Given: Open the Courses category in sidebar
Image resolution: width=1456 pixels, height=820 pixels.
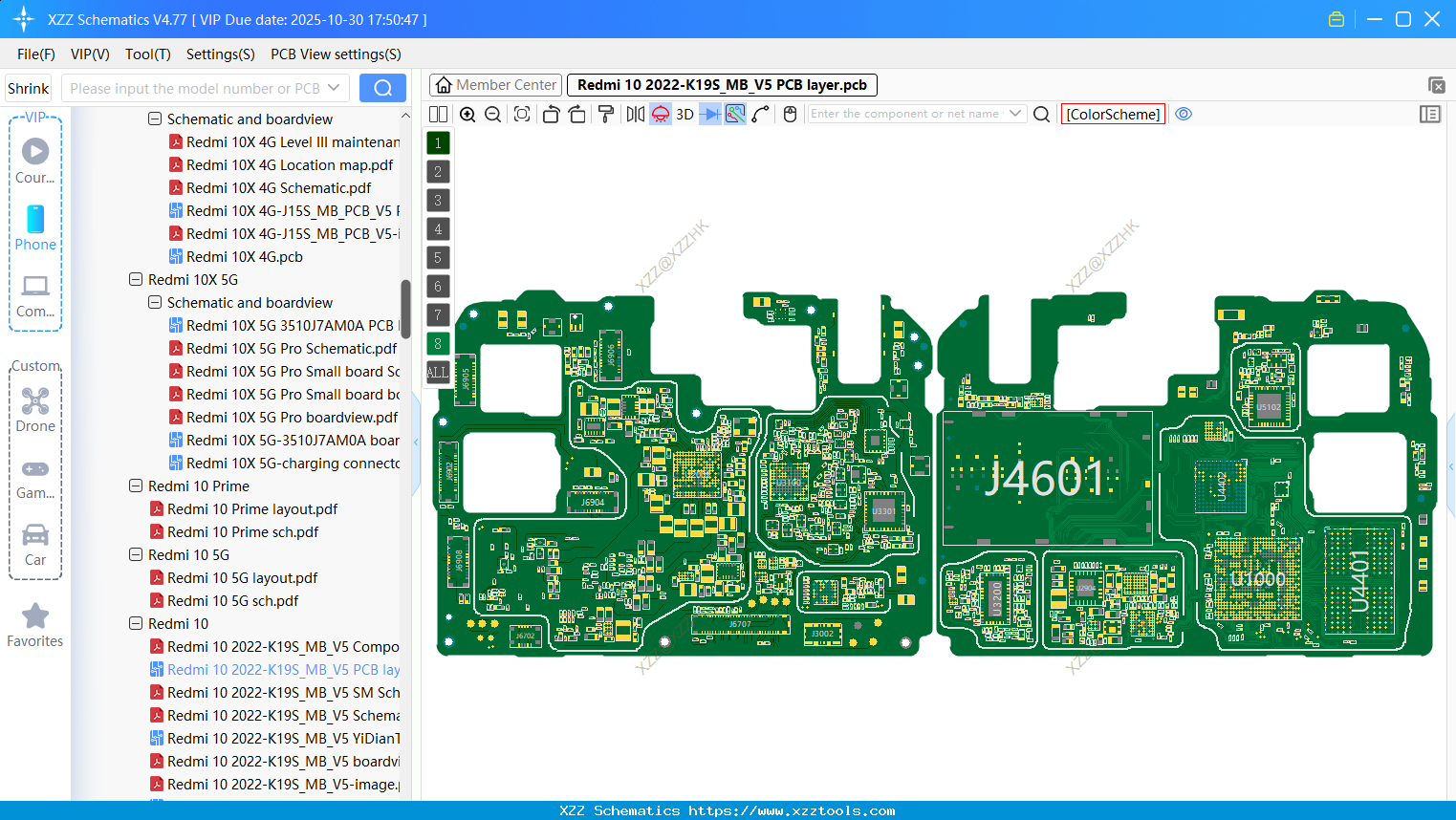Looking at the screenshot, I should point(35,161).
